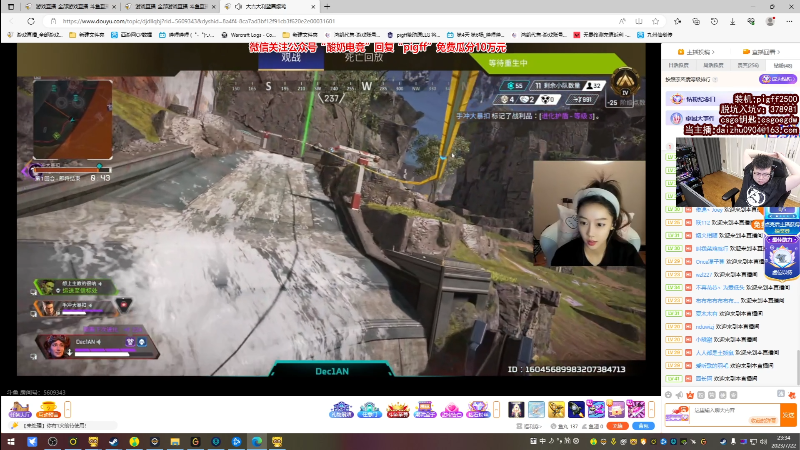This screenshot has width=800, height=450.
Task: Expand more backpack items arrow at gift row end
Action: pyautogui.click(x=652, y=409)
